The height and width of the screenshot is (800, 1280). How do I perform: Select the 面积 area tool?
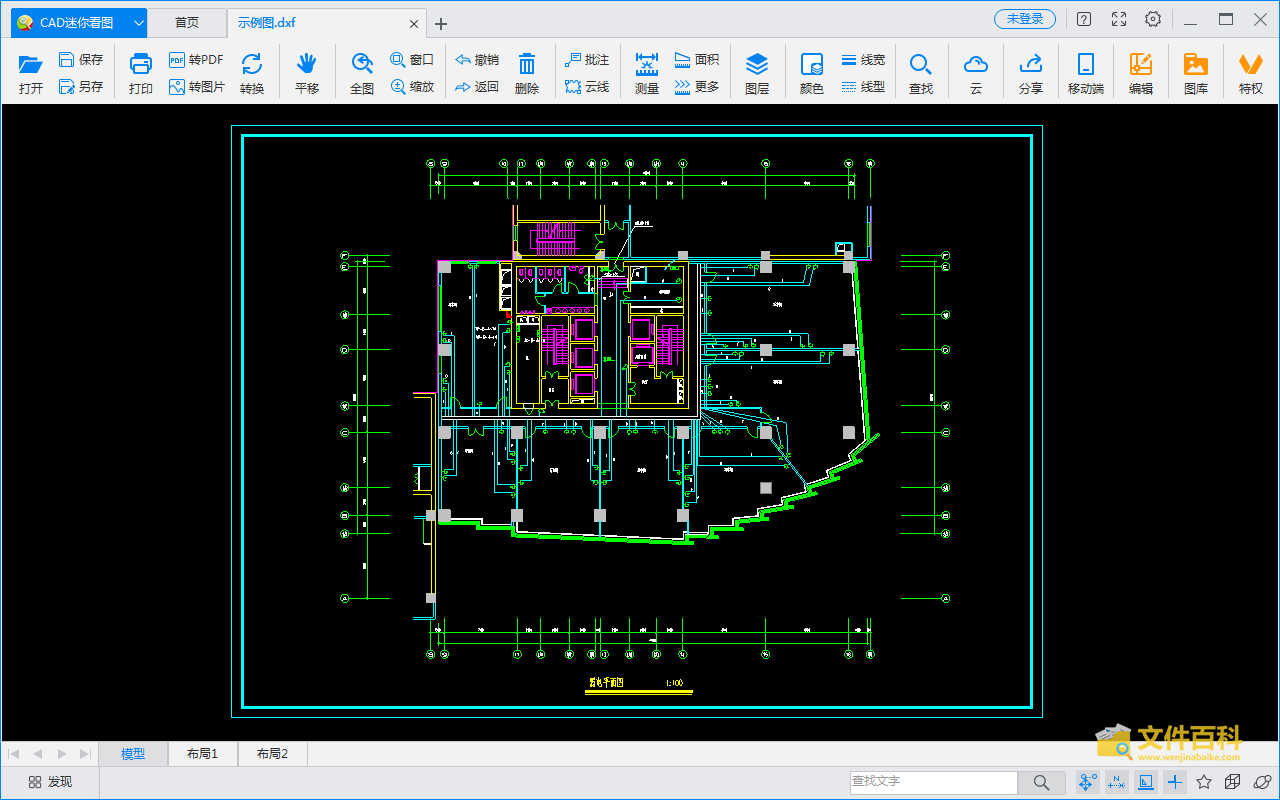697,60
